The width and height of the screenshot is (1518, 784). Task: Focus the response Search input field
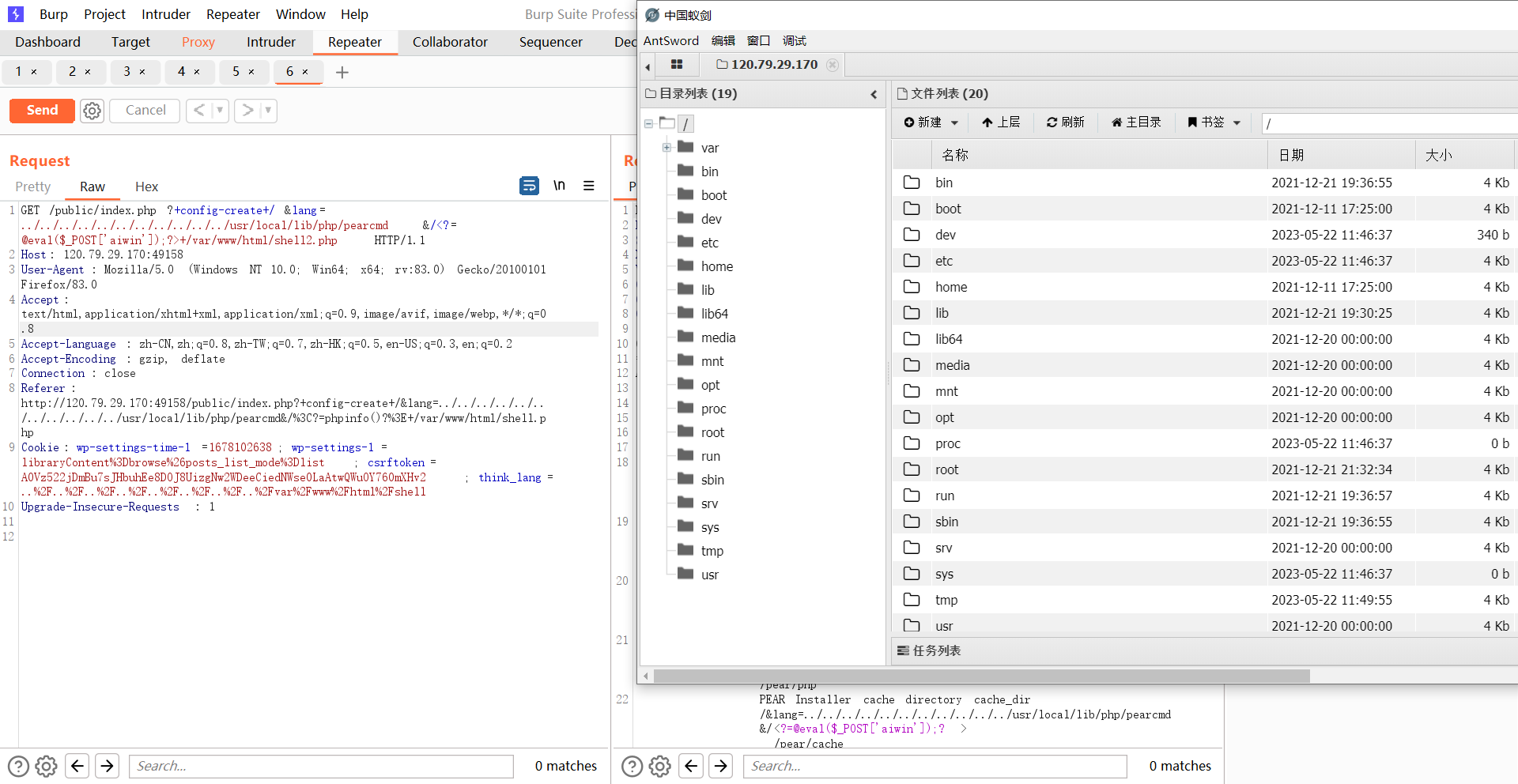(935, 766)
